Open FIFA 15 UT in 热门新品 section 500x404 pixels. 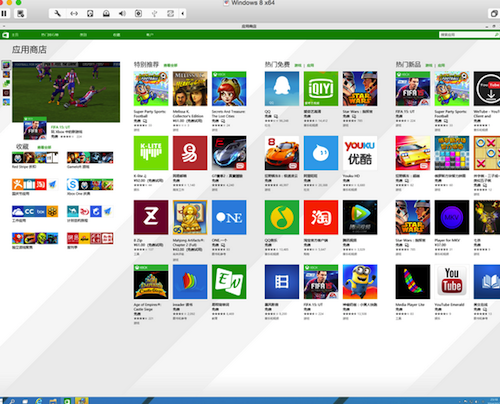(413, 89)
